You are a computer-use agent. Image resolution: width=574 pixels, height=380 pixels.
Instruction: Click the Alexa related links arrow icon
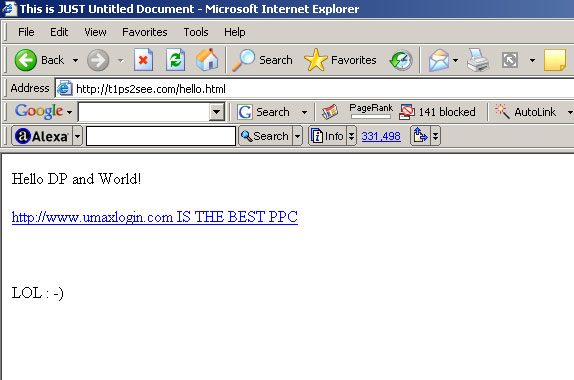pos(420,136)
